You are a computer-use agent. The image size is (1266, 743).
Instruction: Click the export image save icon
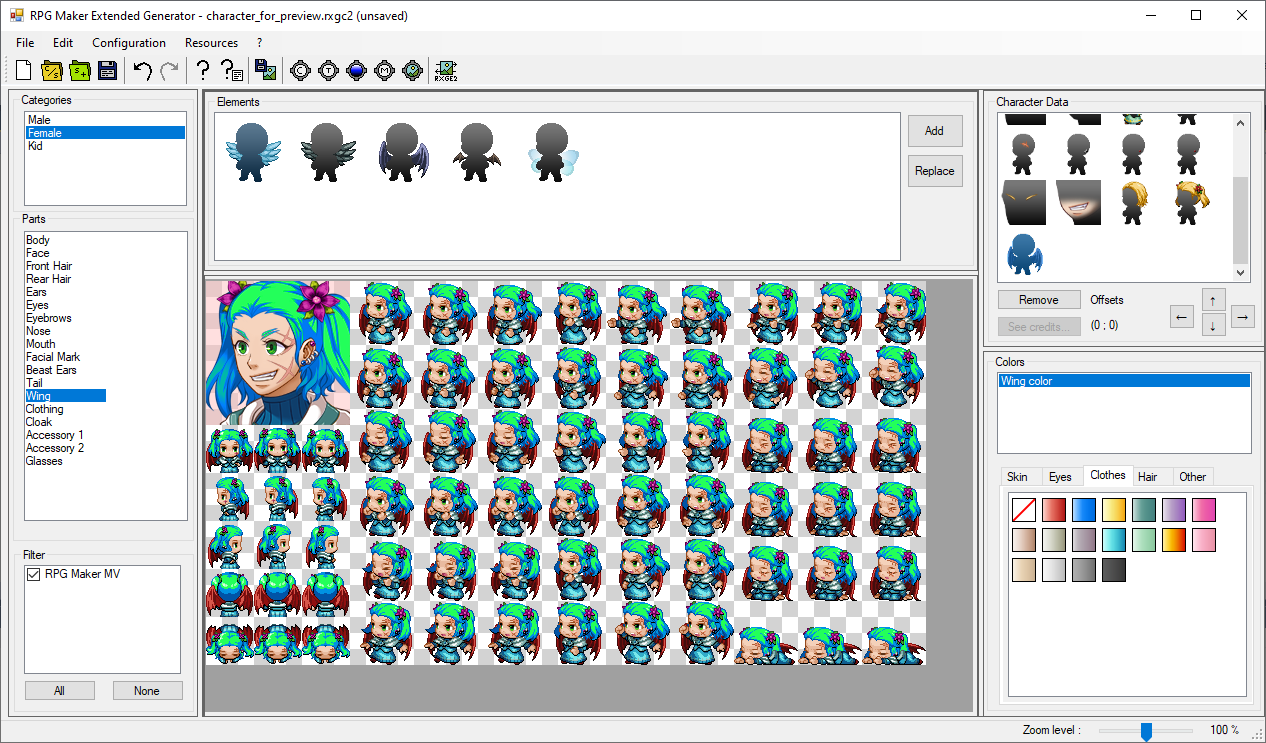(x=265, y=70)
